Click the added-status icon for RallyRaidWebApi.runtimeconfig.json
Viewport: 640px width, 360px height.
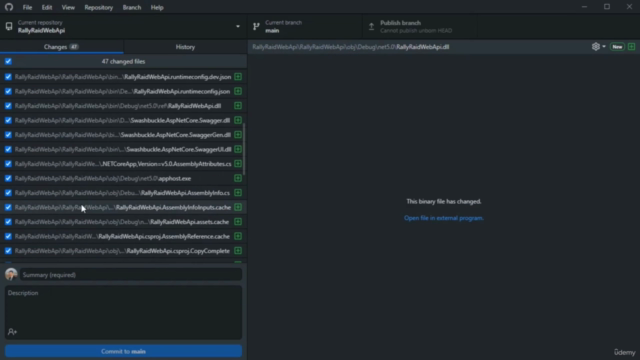pos(238,91)
